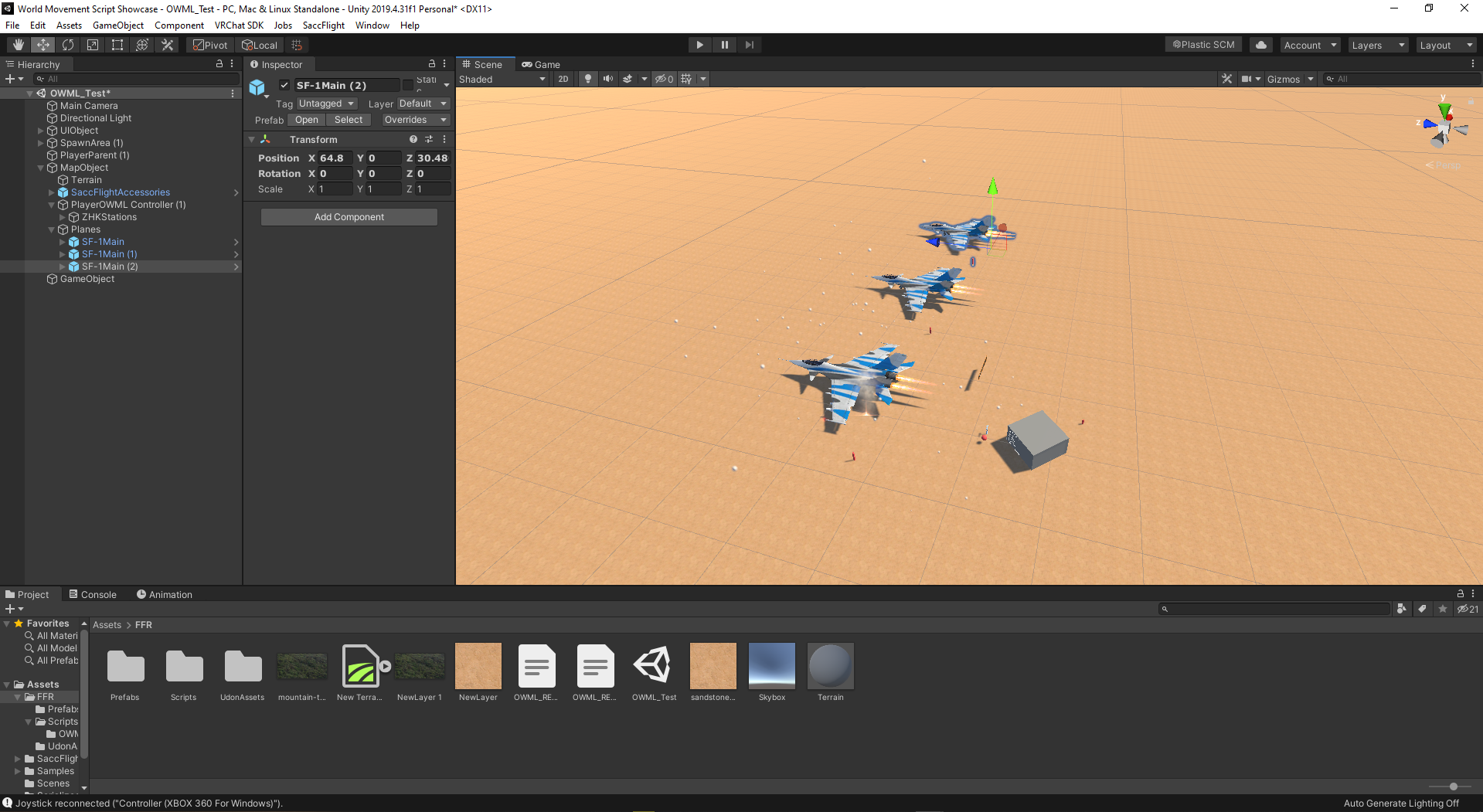Adjust Project icon size slider
This screenshot has width=1483, height=812.
click(1454, 787)
